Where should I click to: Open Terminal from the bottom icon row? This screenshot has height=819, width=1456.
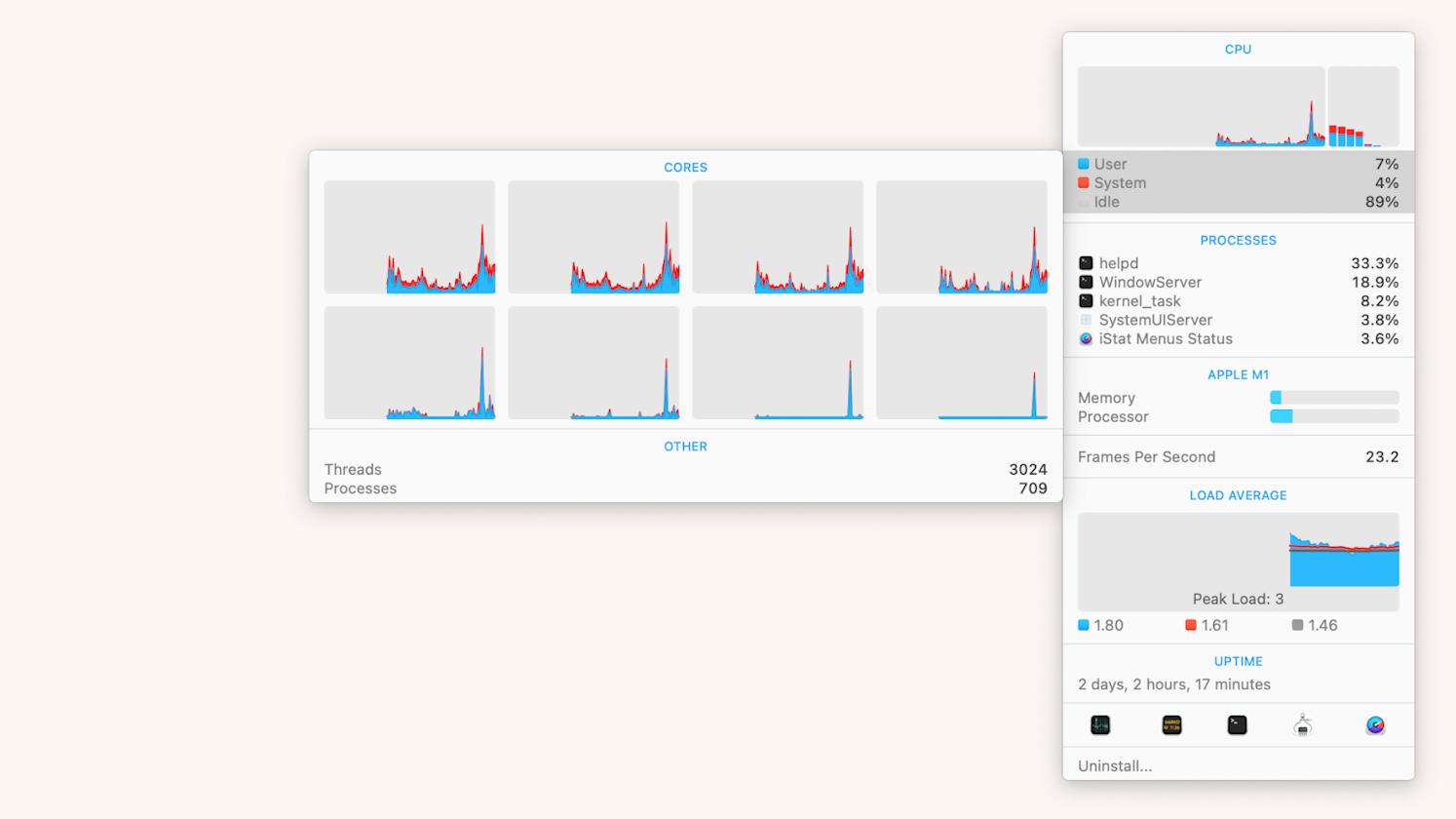tap(1237, 724)
